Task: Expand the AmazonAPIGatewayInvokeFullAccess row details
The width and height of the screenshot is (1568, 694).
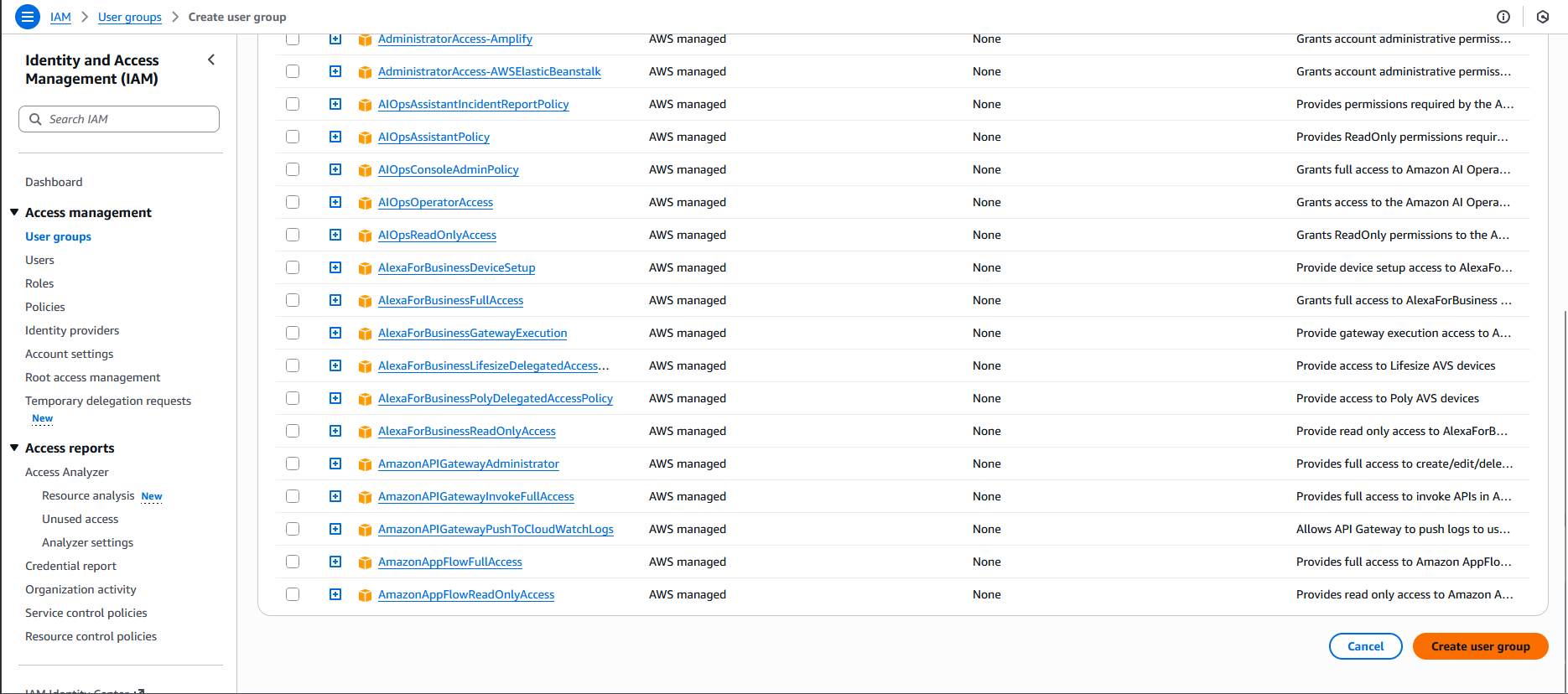Action: 335,496
